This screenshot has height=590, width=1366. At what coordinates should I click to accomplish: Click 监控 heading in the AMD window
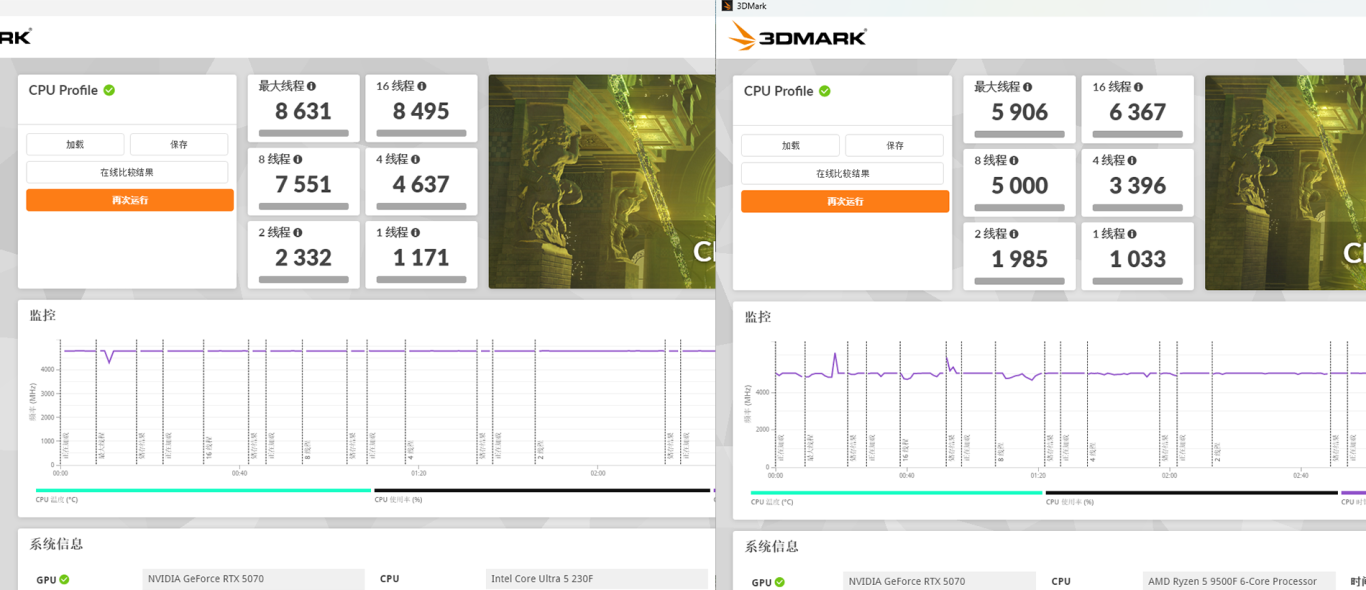click(758, 317)
